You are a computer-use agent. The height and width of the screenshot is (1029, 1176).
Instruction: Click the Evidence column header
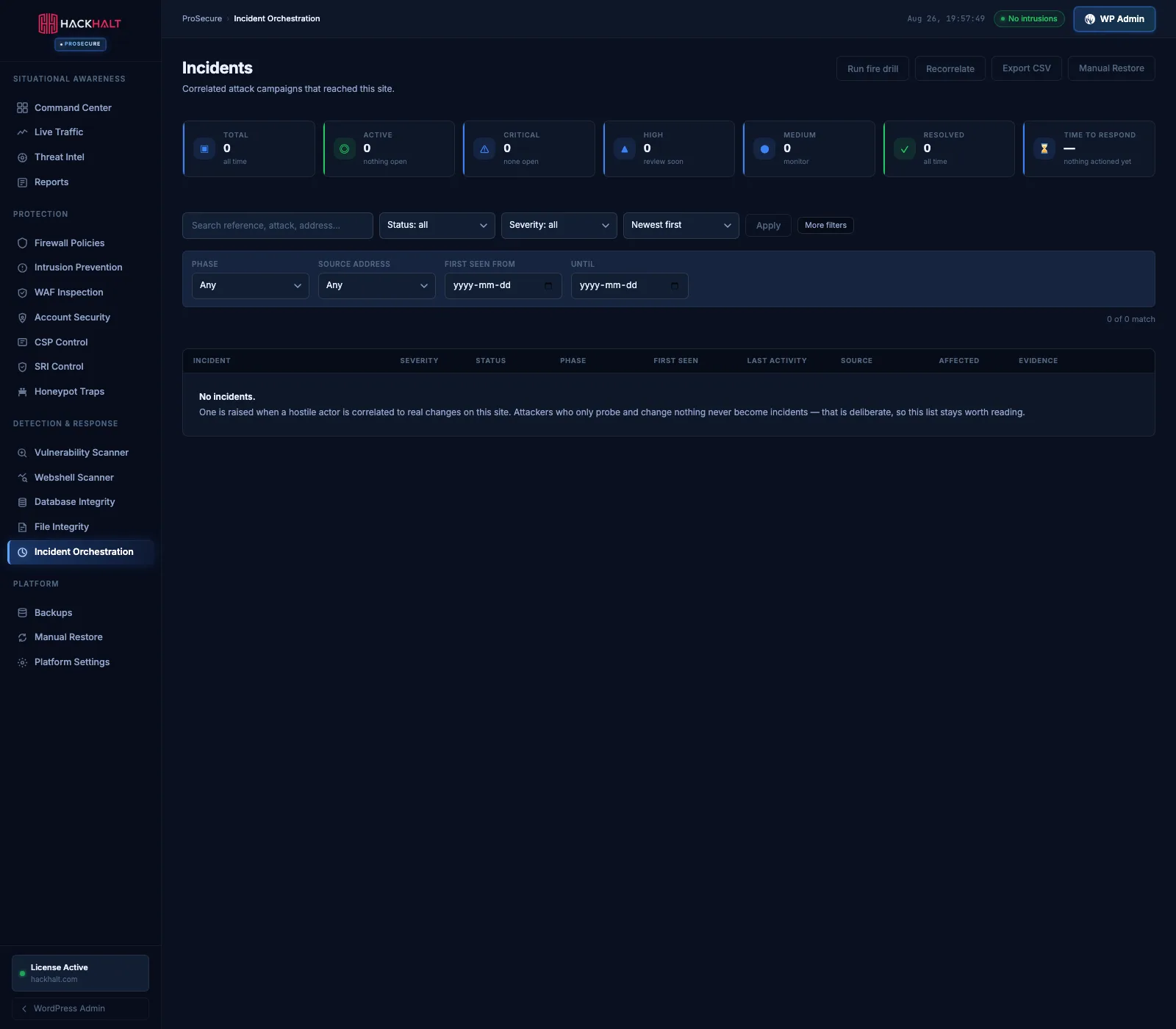click(1039, 361)
